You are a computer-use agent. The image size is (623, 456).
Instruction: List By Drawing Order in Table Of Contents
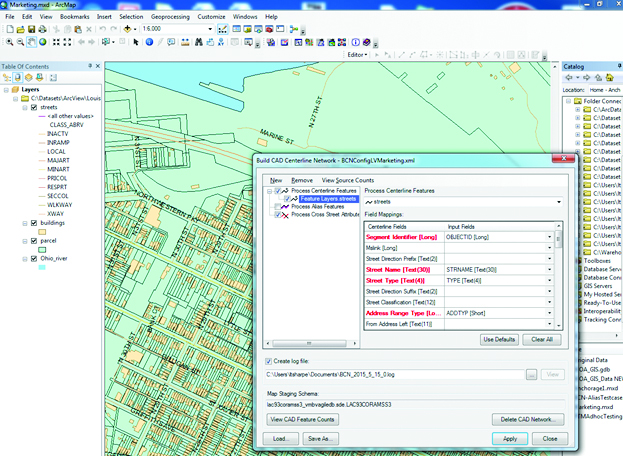pos(7,77)
